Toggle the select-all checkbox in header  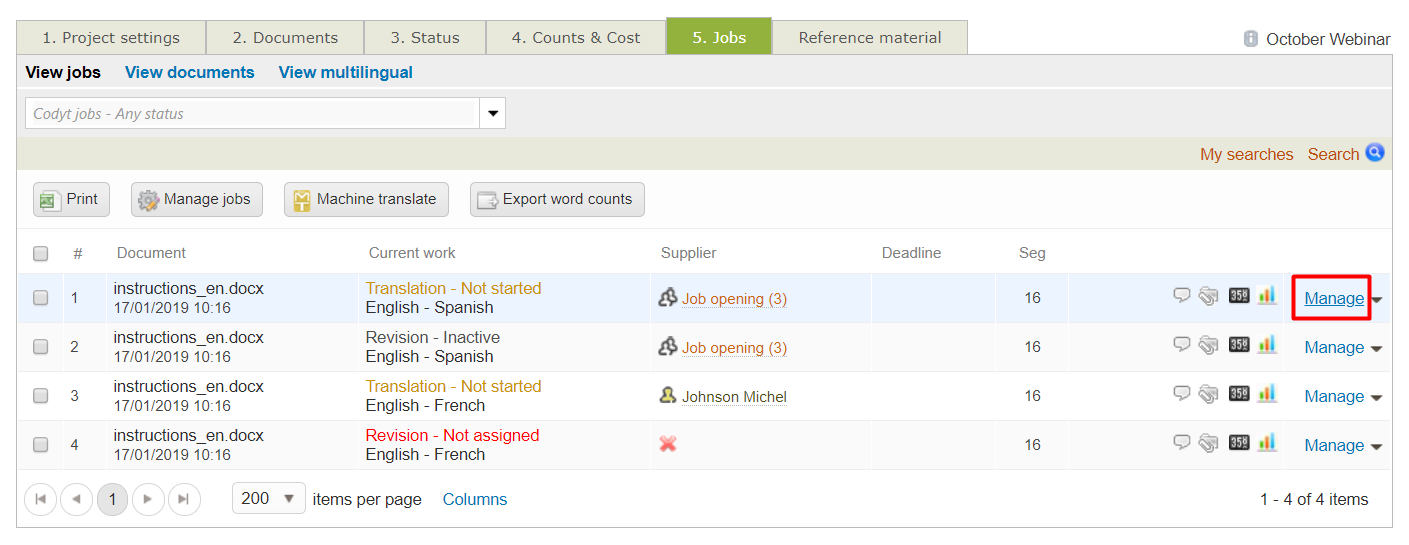[x=41, y=253]
